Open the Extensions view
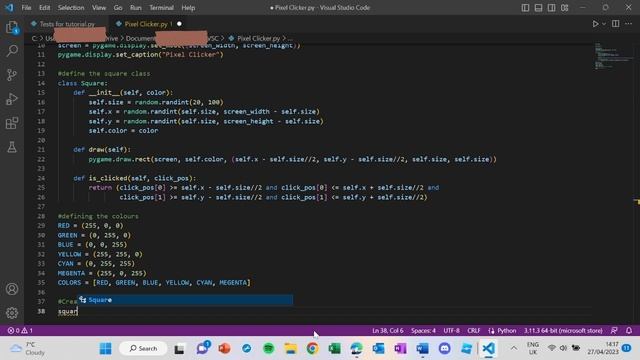 [12, 123]
